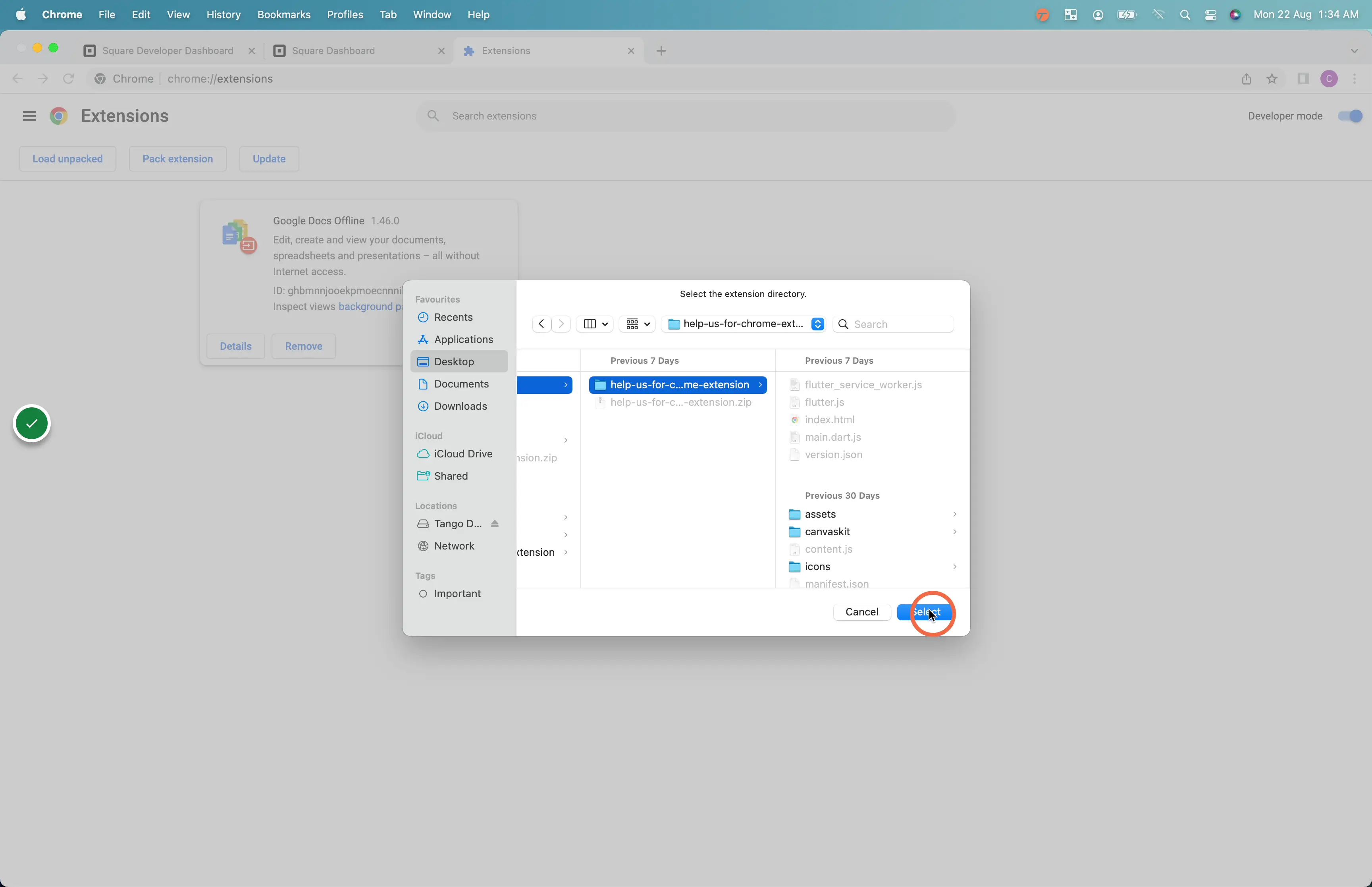Remove the Google Docs Offline extension
1372x887 pixels.
pyautogui.click(x=303, y=346)
